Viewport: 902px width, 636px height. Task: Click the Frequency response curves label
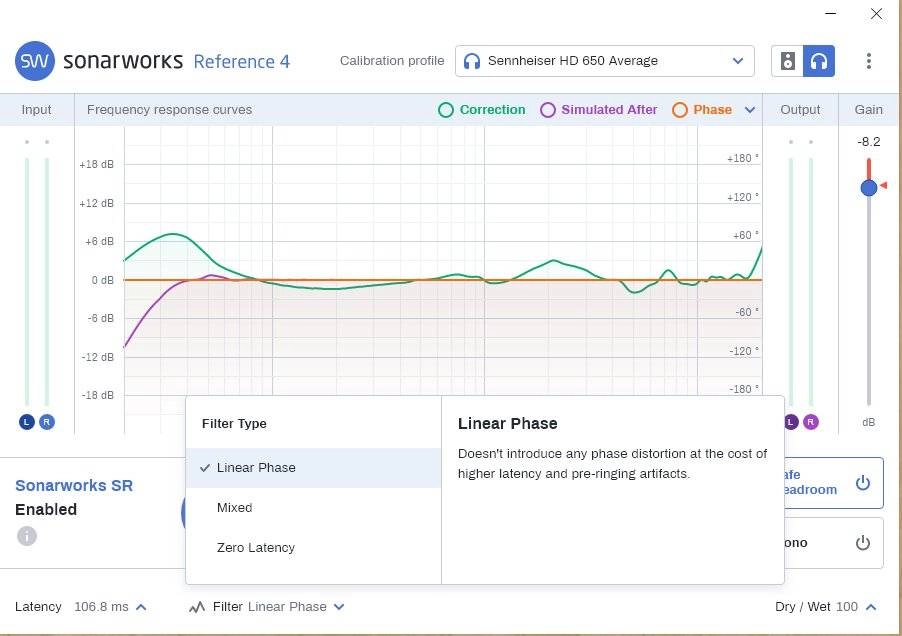pos(170,110)
